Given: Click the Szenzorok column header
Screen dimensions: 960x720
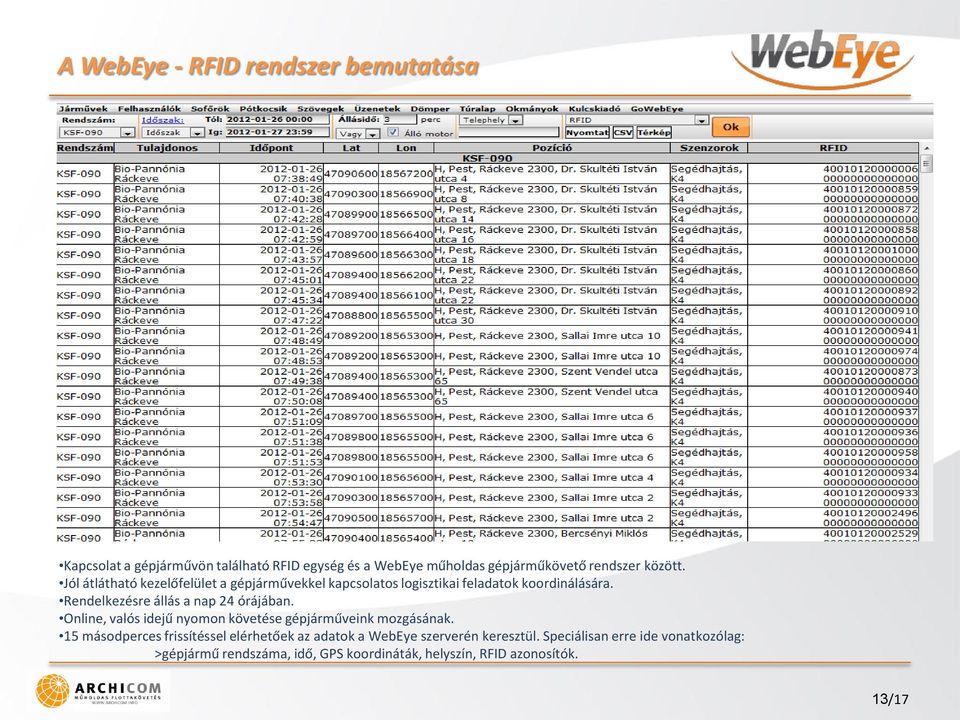Looking at the screenshot, I should (709, 148).
